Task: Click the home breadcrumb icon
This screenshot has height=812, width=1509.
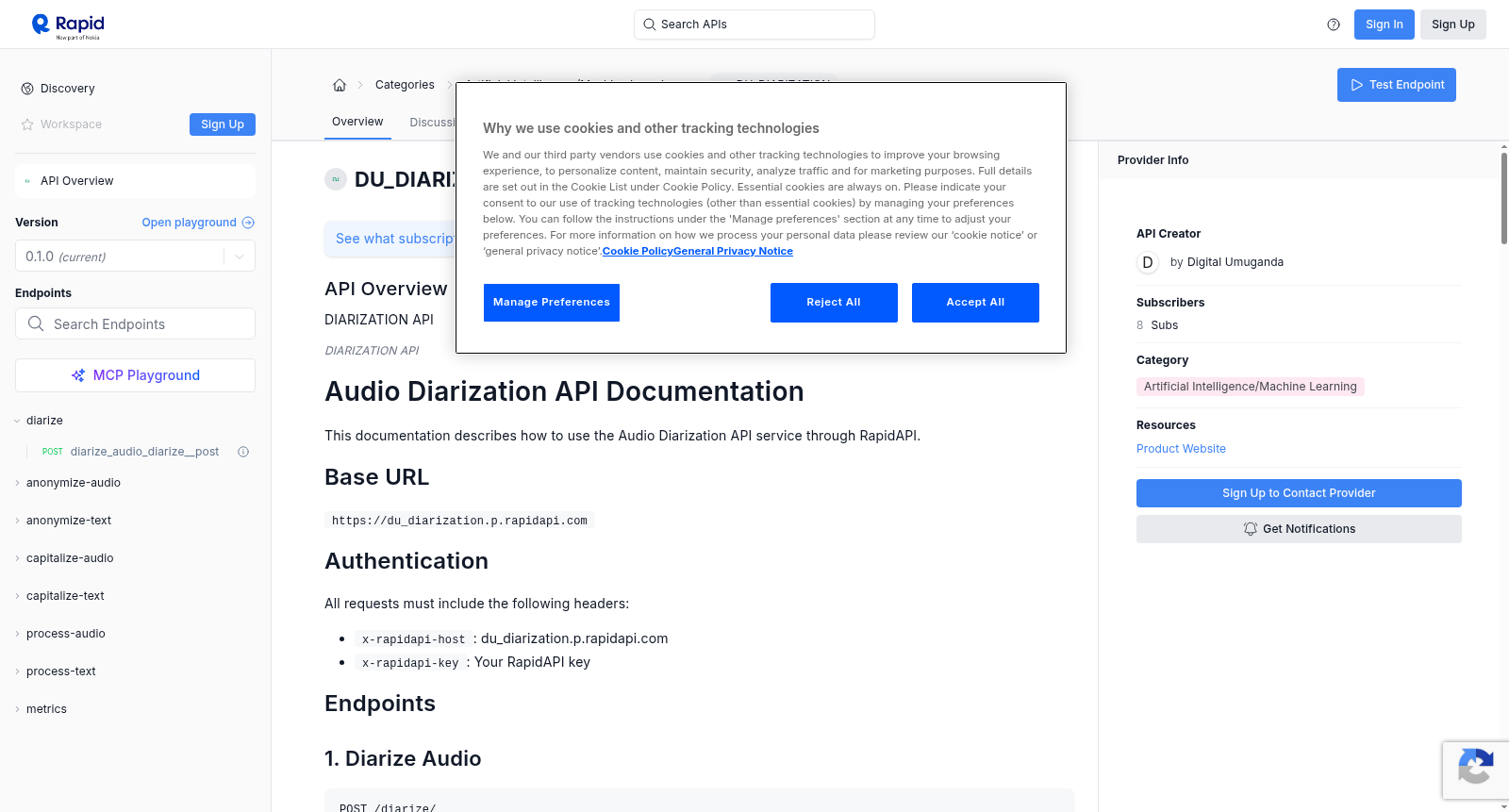Action: click(x=340, y=85)
